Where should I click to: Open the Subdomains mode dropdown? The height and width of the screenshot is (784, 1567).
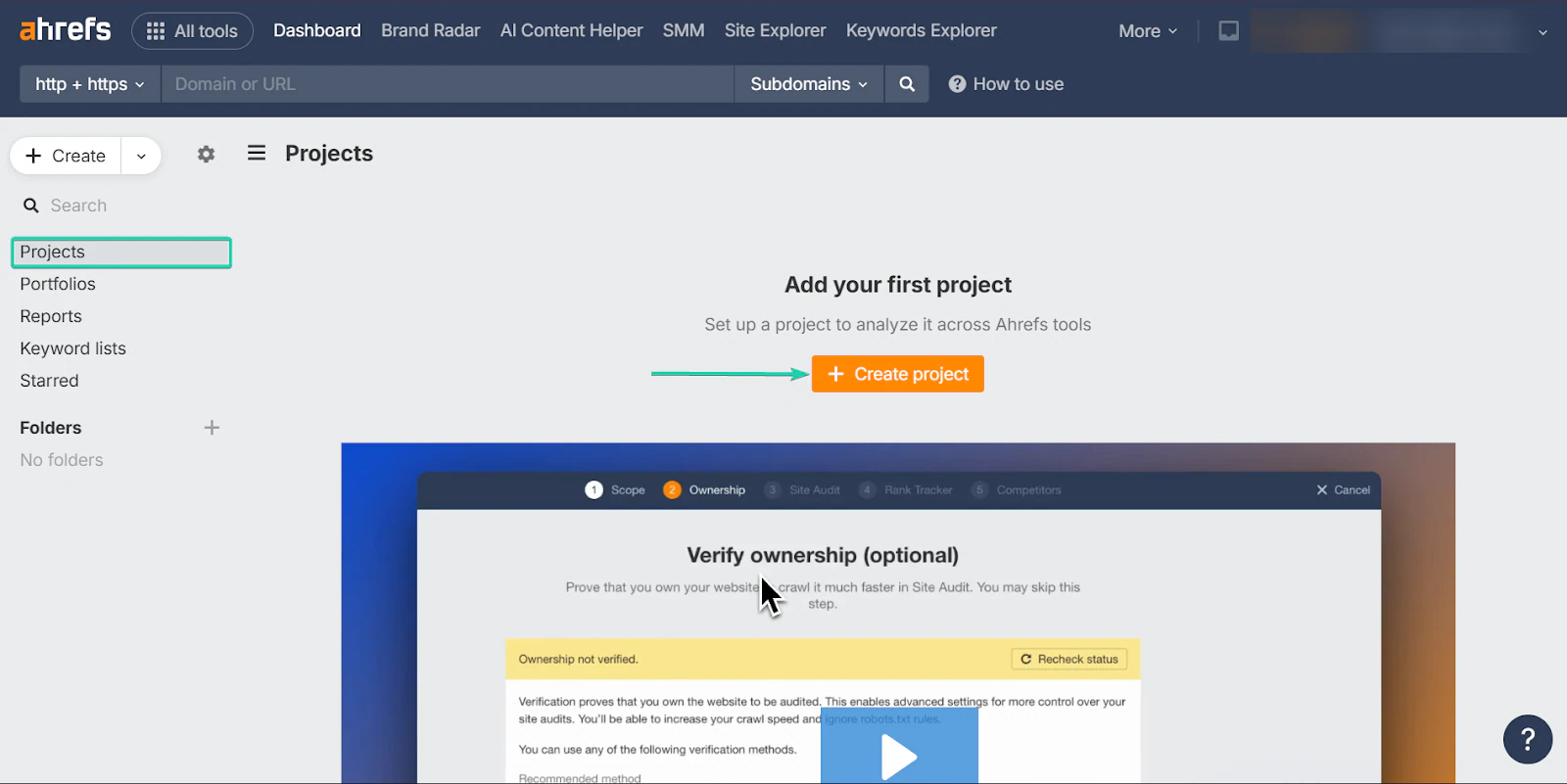point(809,84)
